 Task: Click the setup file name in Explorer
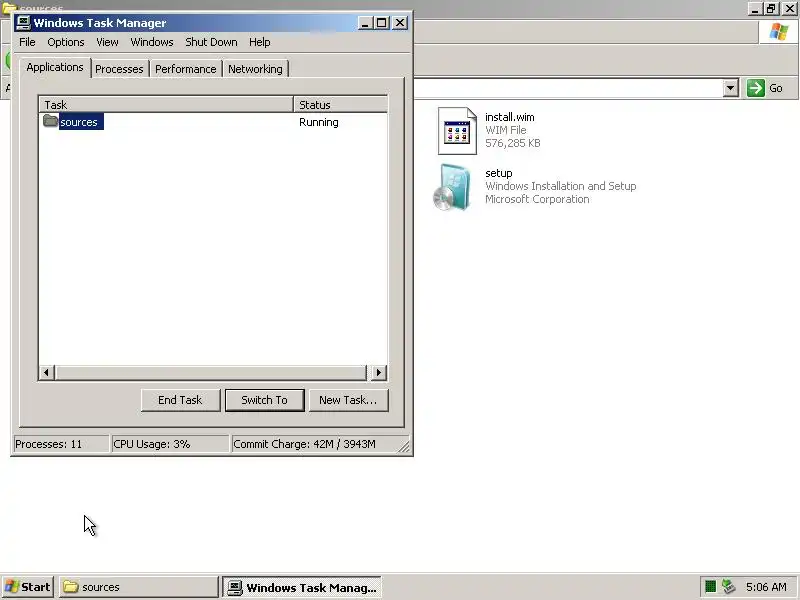click(x=498, y=173)
